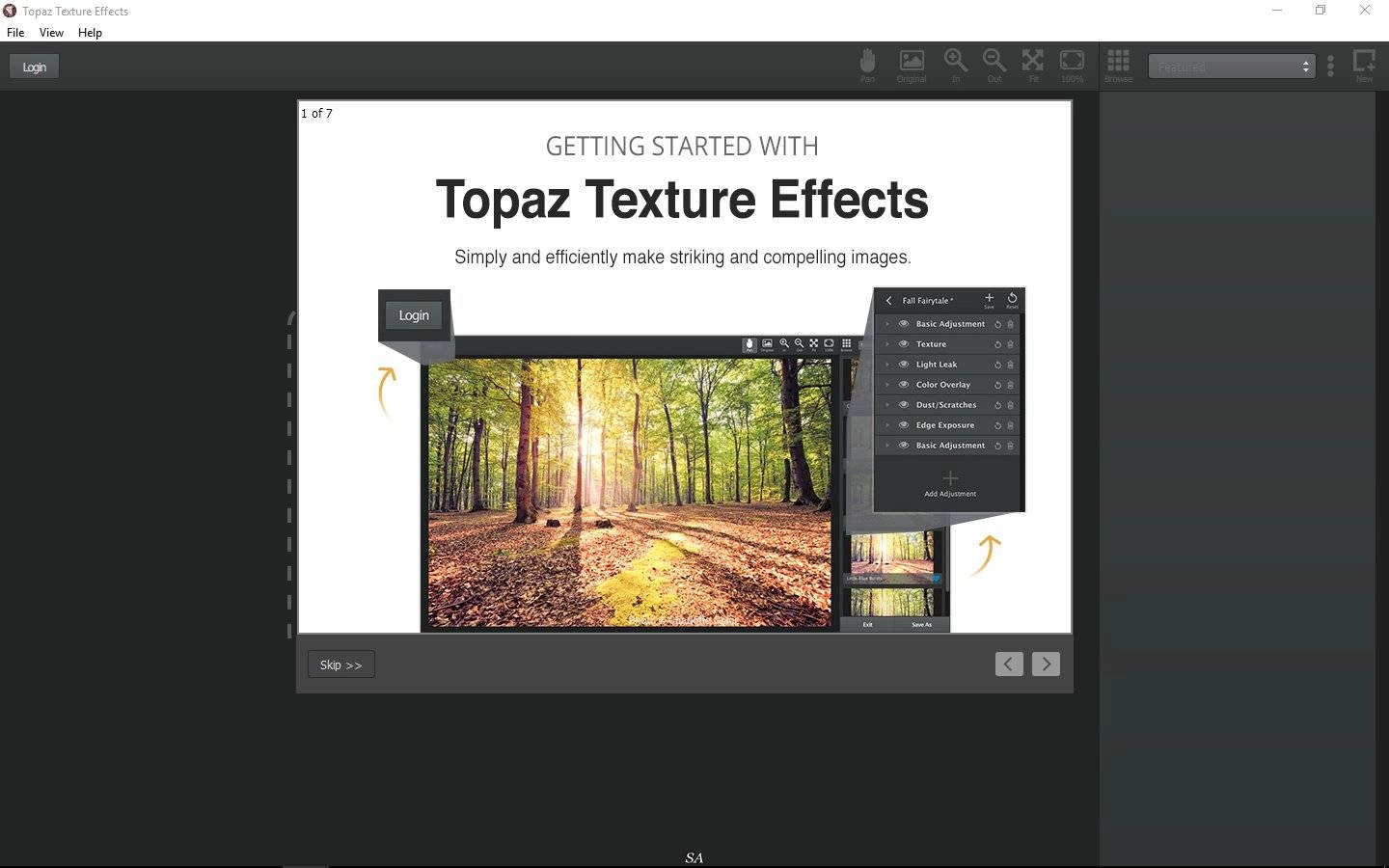
Task: Set zoom to 100% view
Action: tap(1072, 66)
